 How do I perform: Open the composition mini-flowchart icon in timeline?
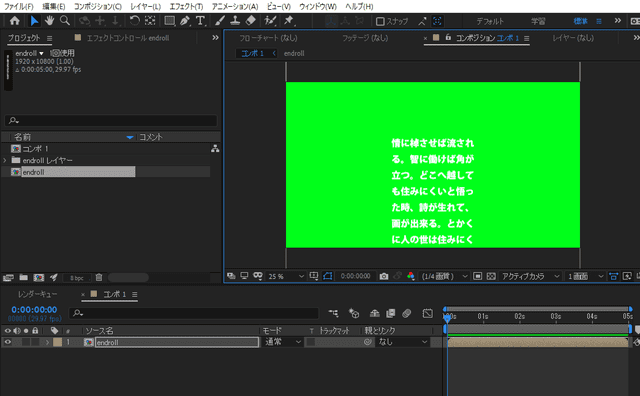(x=333, y=313)
